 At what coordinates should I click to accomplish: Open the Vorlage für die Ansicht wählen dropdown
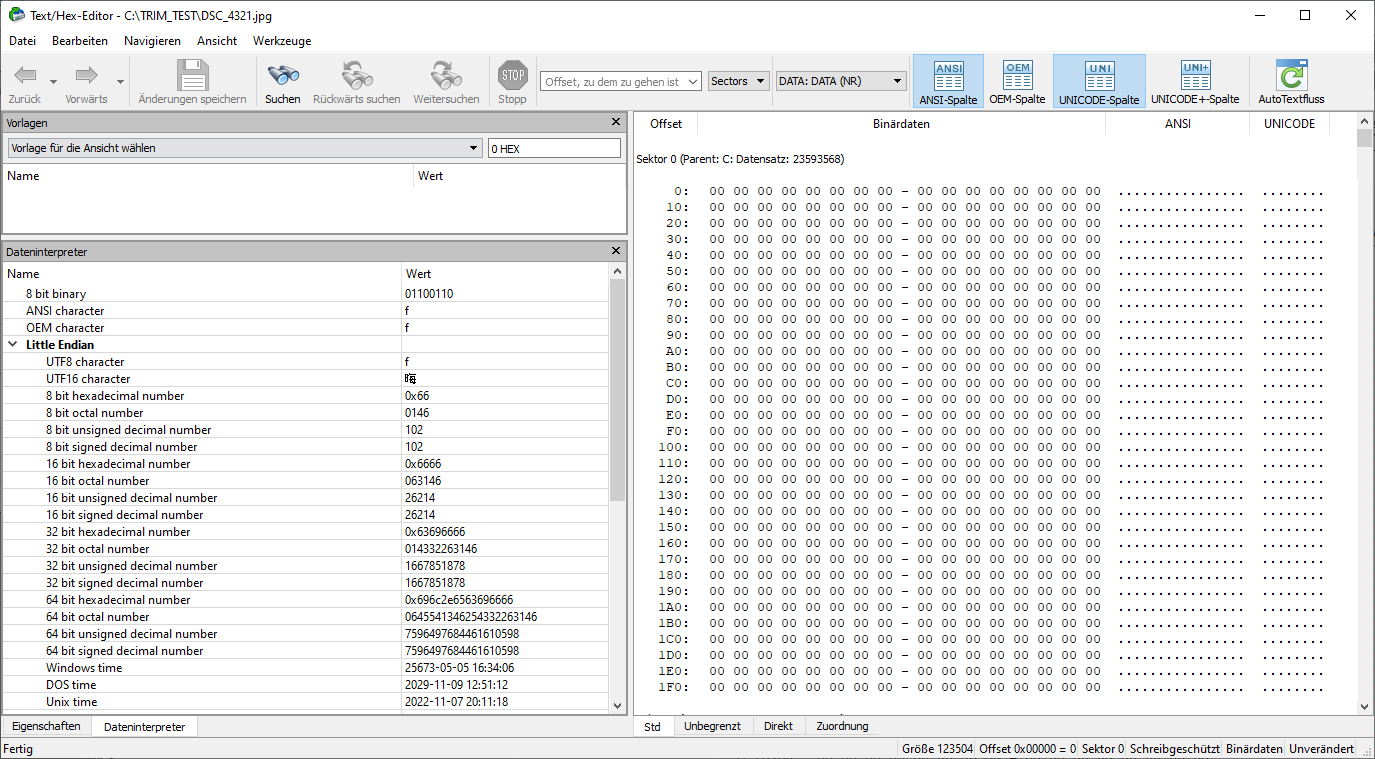pyautogui.click(x=243, y=148)
